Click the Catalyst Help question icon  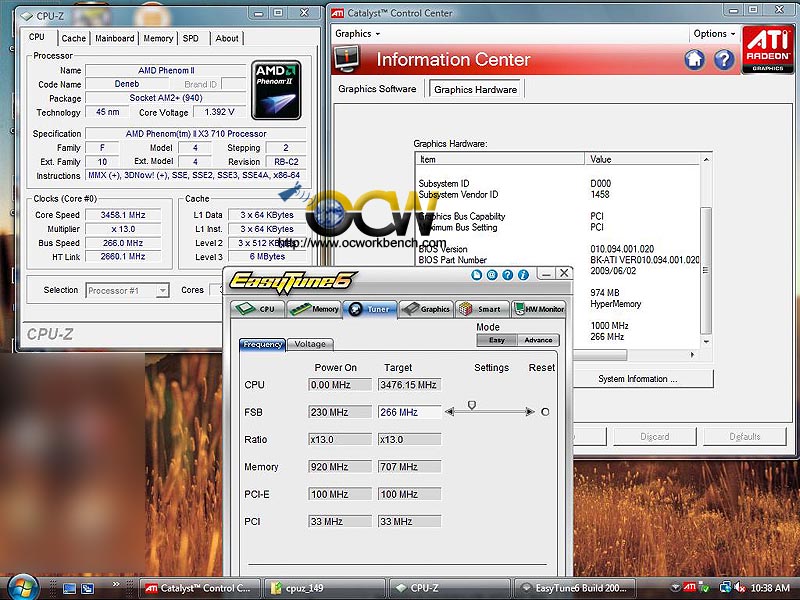pyautogui.click(x=724, y=60)
